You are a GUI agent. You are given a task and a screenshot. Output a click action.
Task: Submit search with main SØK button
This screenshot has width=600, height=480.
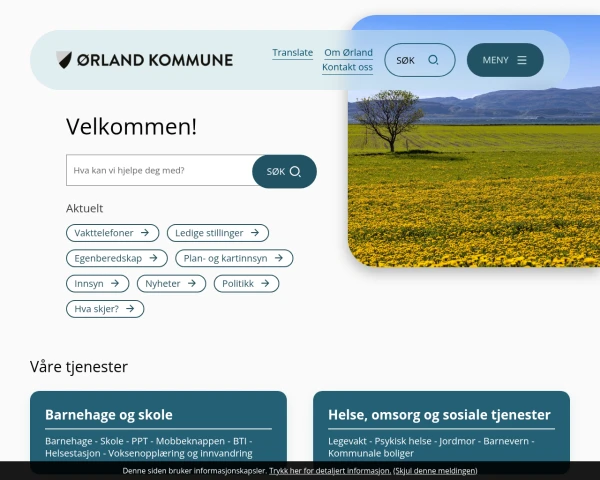(284, 171)
